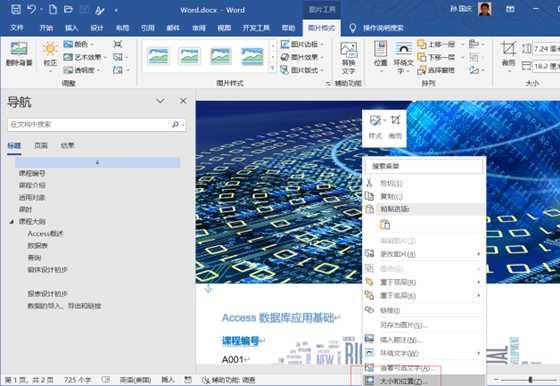
Task: Save the document from quick access toolbar
Action: pyautogui.click(x=16, y=9)
